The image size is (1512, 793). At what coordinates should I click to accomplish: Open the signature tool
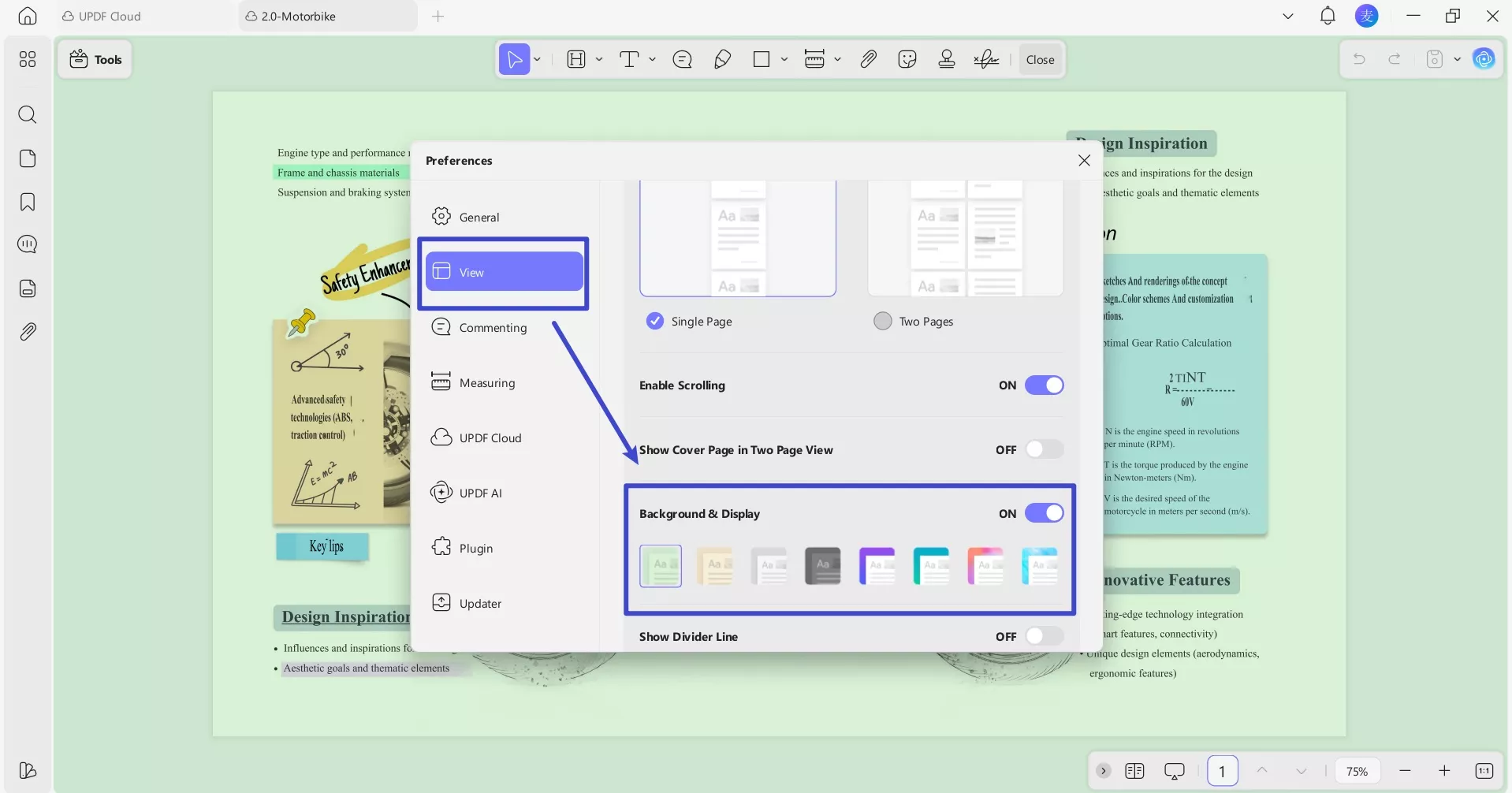tap(986, 59)
